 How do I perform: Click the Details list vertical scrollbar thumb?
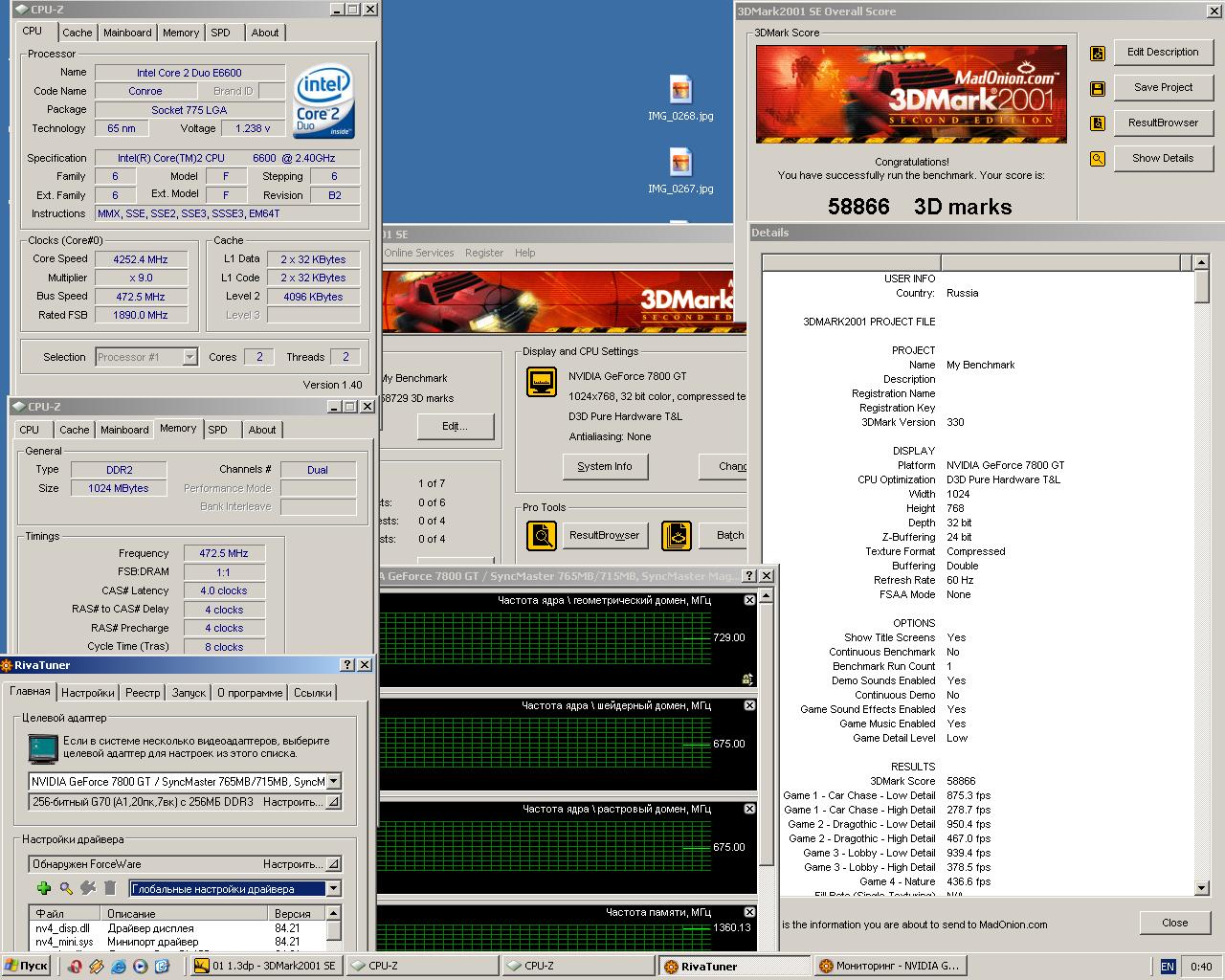click(1202, 286)
